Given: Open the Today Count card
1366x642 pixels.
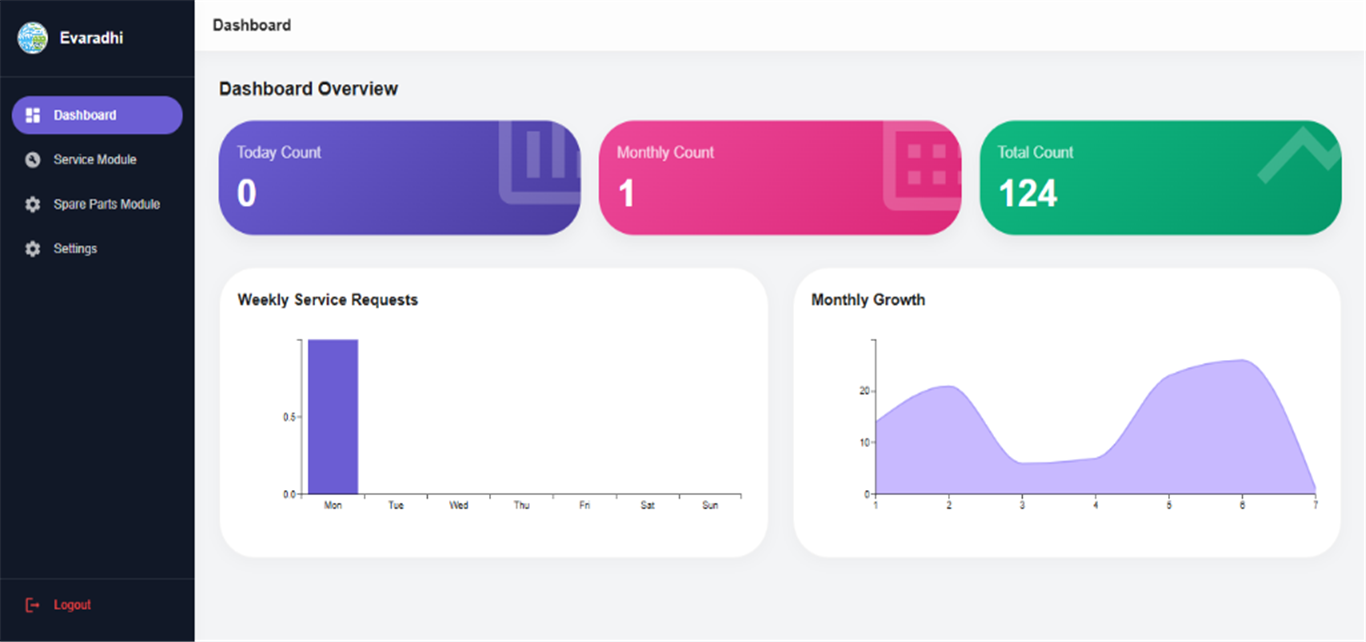Looking at the screenshot, I should [400, 178].
